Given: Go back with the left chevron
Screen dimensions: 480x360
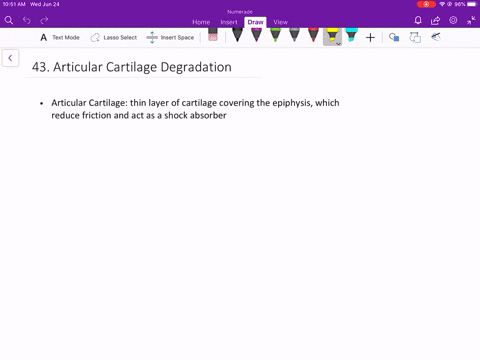Looking at the screenshot, I should pos(10,58).
